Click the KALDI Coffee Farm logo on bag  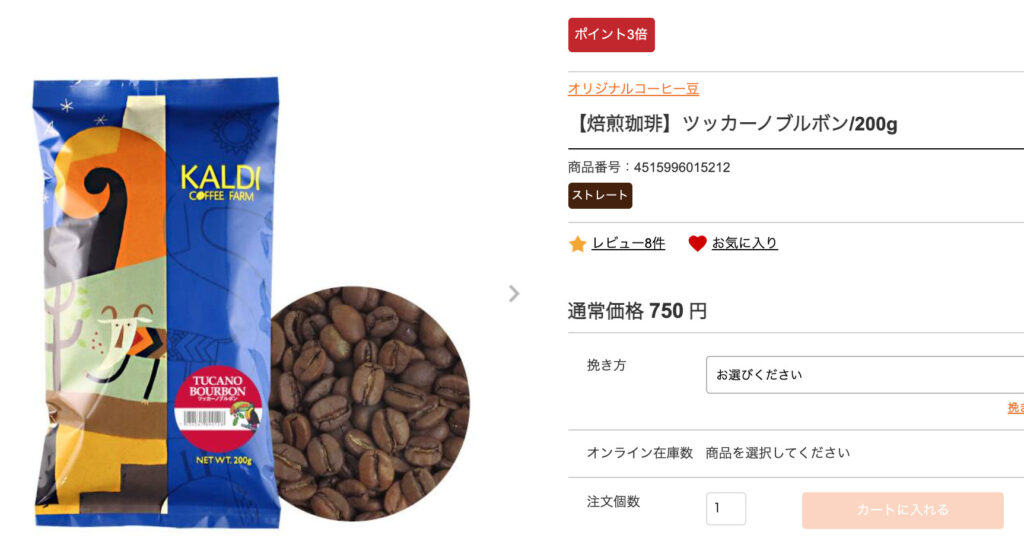(220, 183)
